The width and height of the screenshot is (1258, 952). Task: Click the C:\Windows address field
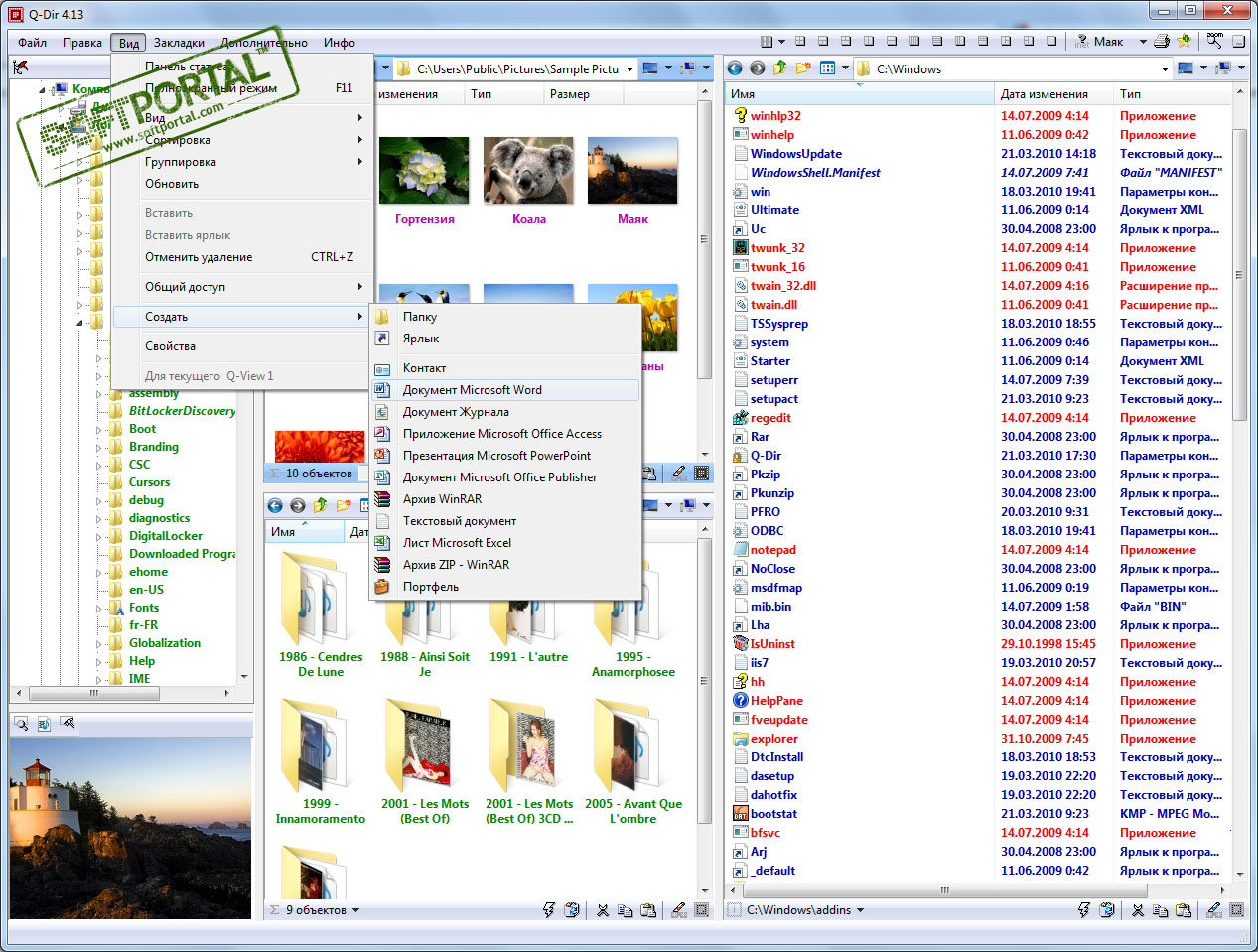1015,68
